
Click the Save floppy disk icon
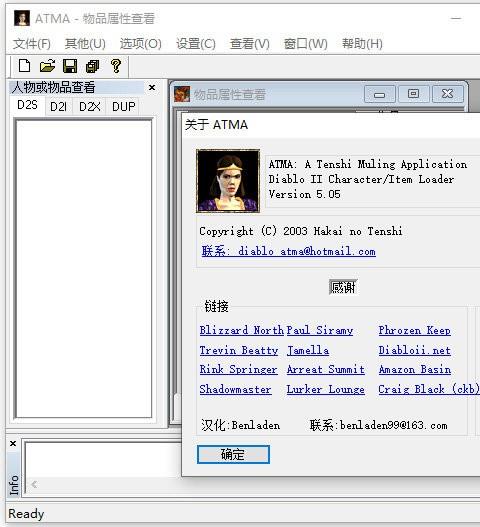(x=70, y=66)
